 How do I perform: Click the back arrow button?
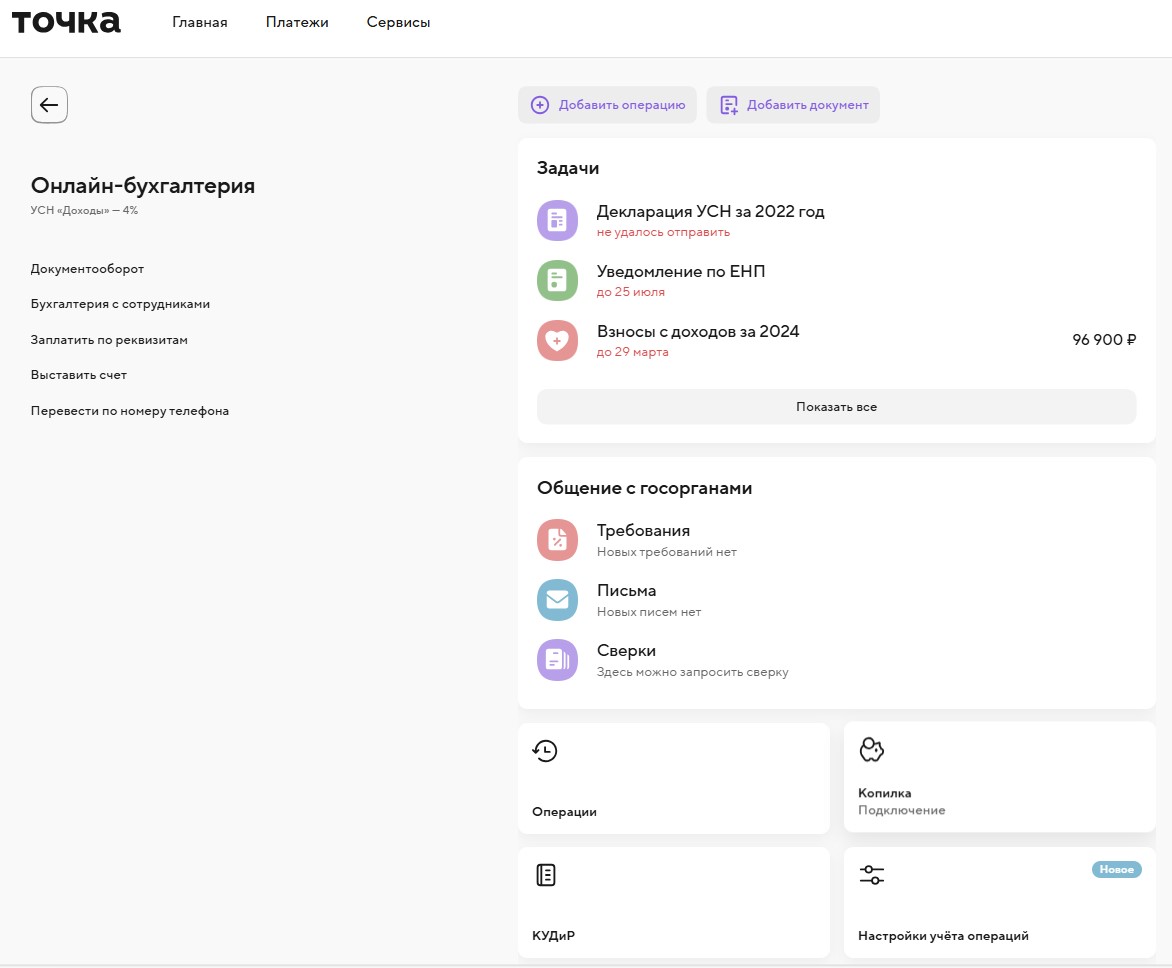pos(49,105)
